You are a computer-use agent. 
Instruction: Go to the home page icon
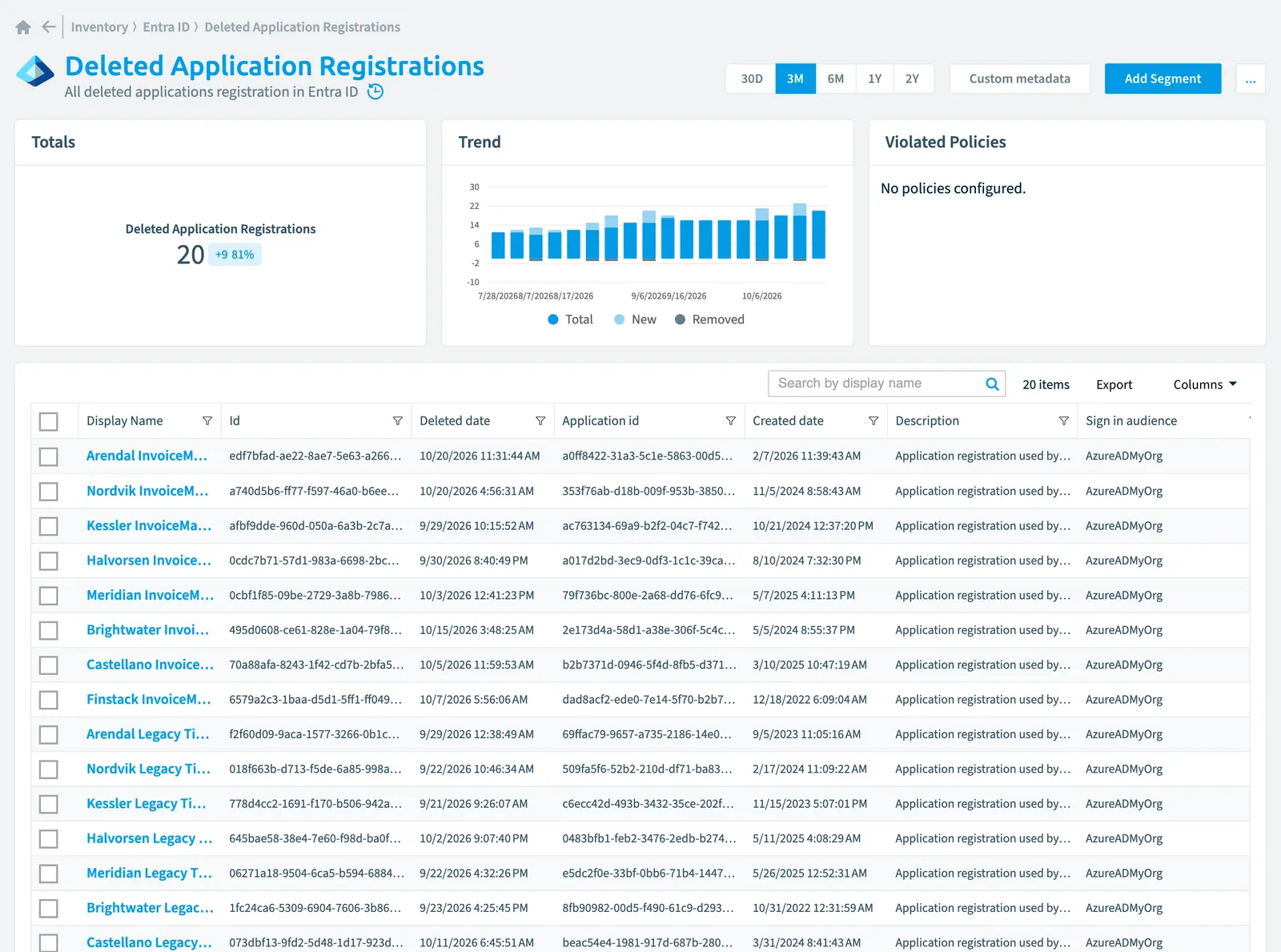23,27
